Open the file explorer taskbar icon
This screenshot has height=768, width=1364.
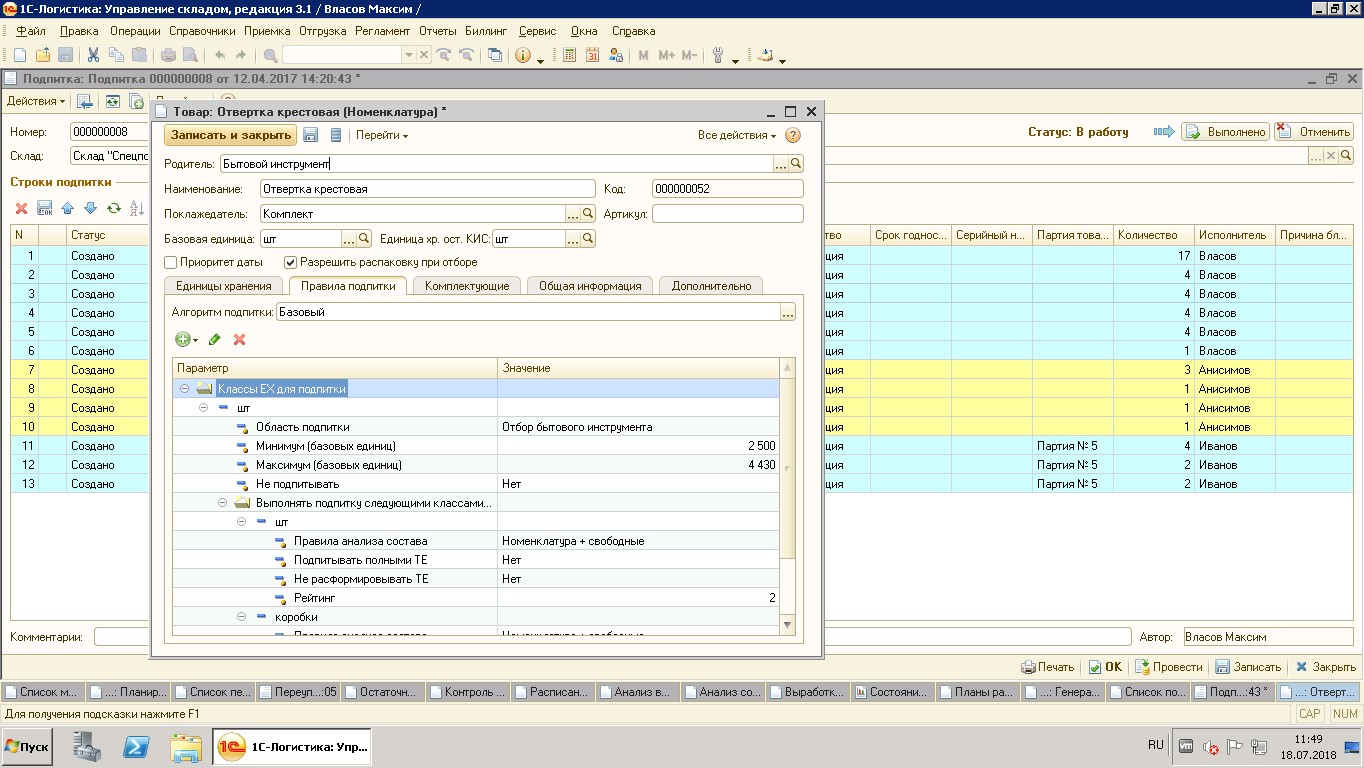point(186,747)
